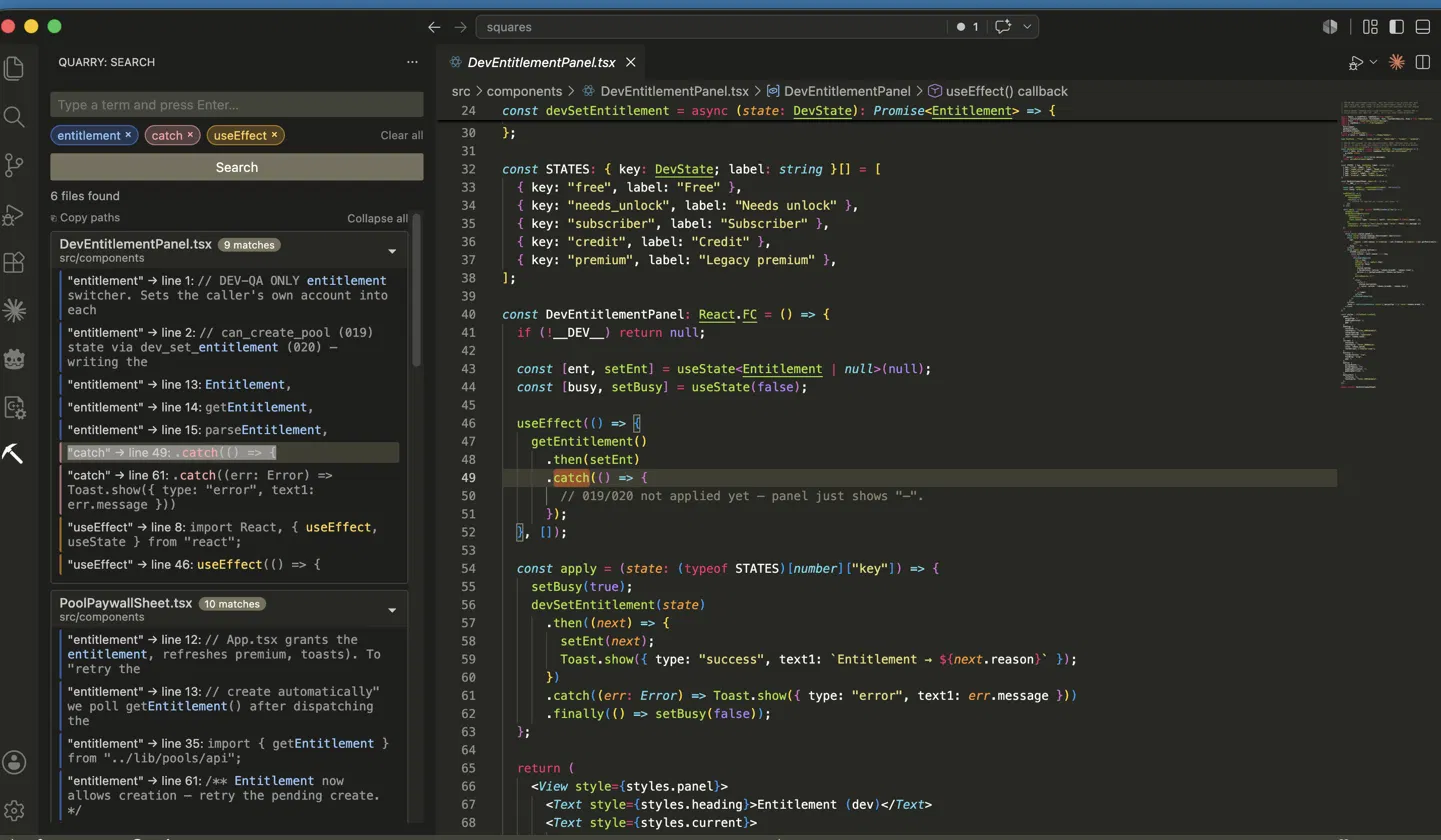Open the Run and Debug view
The height and width of the screenshot is (840, 1441).
click(14, 214)
